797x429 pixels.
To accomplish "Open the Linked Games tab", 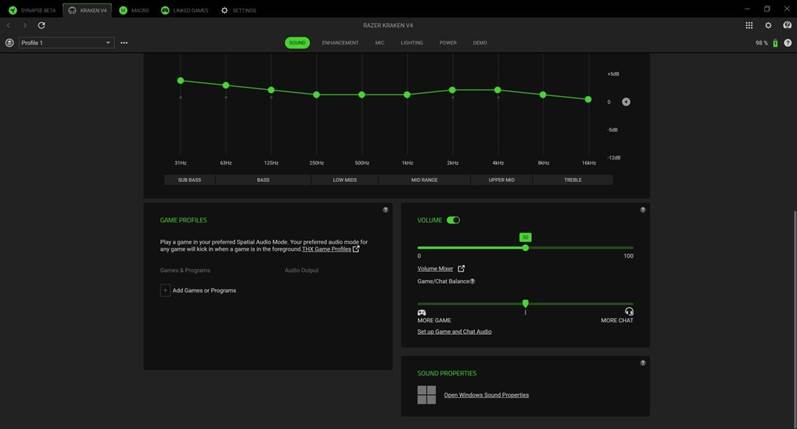I will 185,10.
